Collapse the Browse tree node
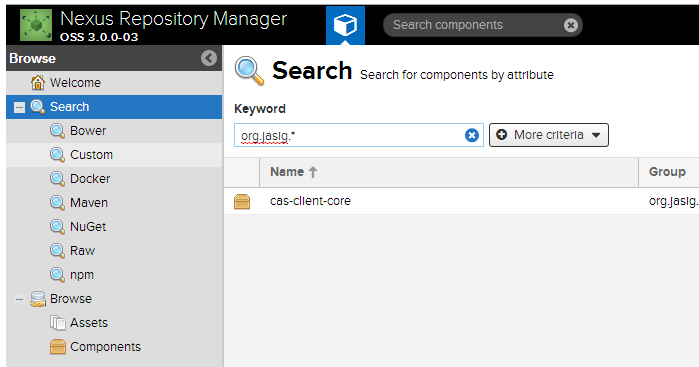 [x=19, y=299]
